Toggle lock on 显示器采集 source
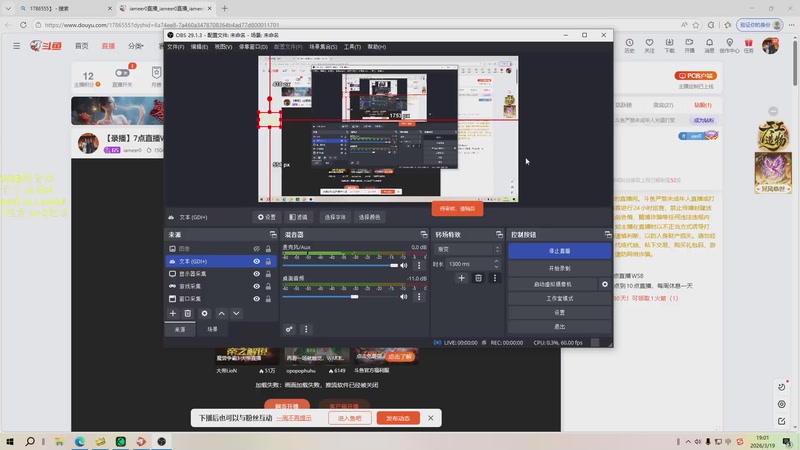 (x=268, y=273)
